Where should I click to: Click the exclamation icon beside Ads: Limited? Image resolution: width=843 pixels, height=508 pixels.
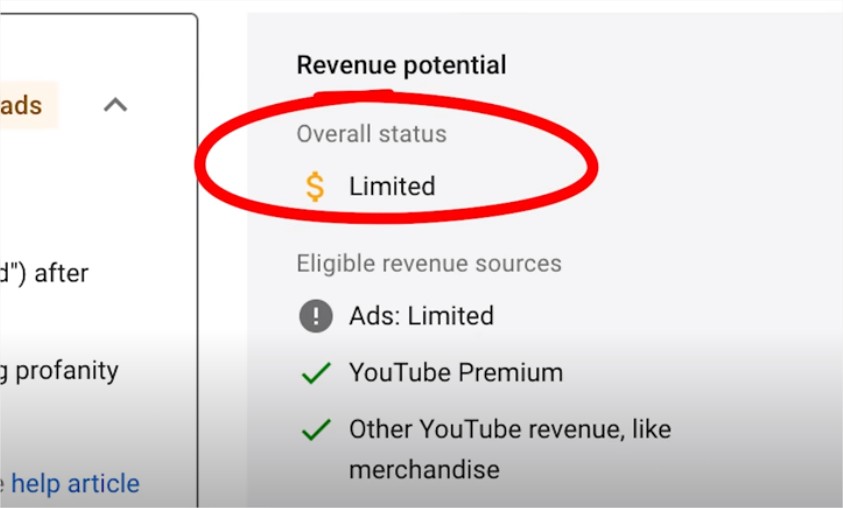(x=315, y=316)
